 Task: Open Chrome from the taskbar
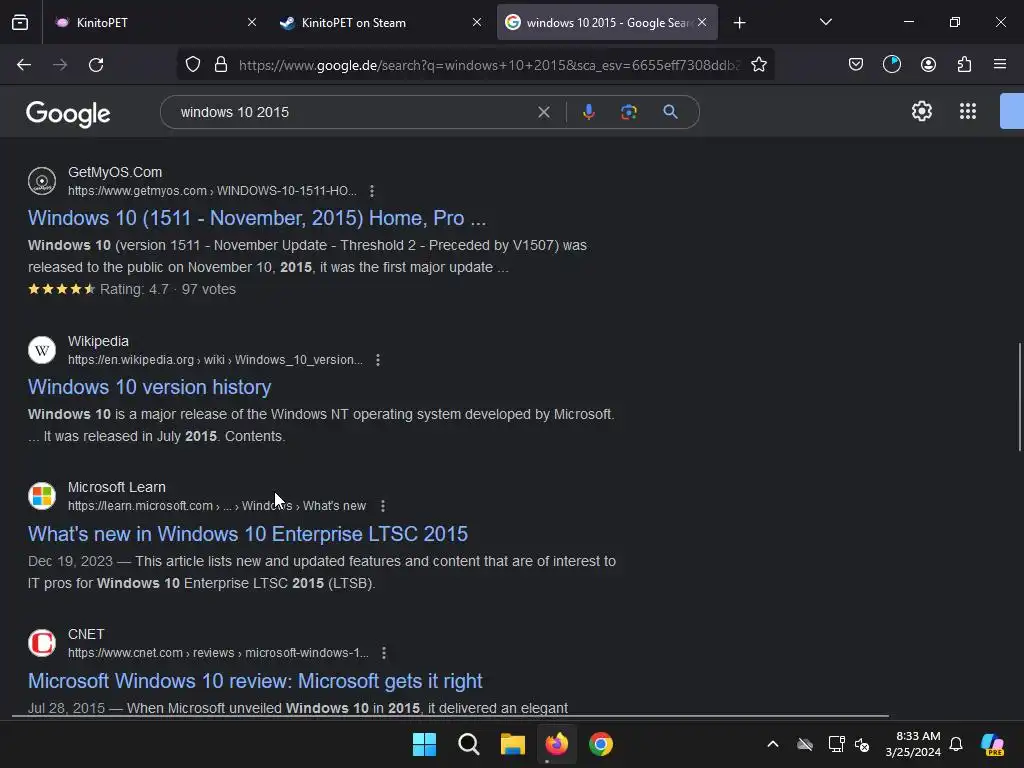tap(601, 744)
